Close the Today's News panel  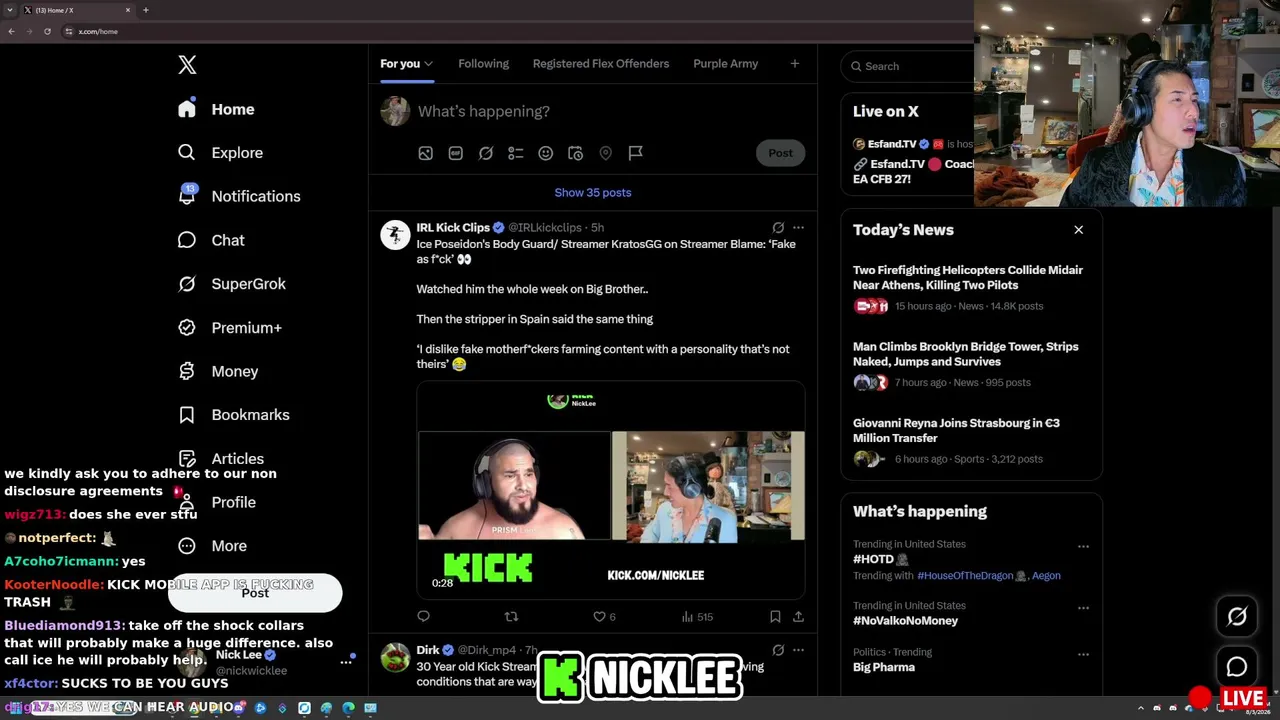[1078, 230]
